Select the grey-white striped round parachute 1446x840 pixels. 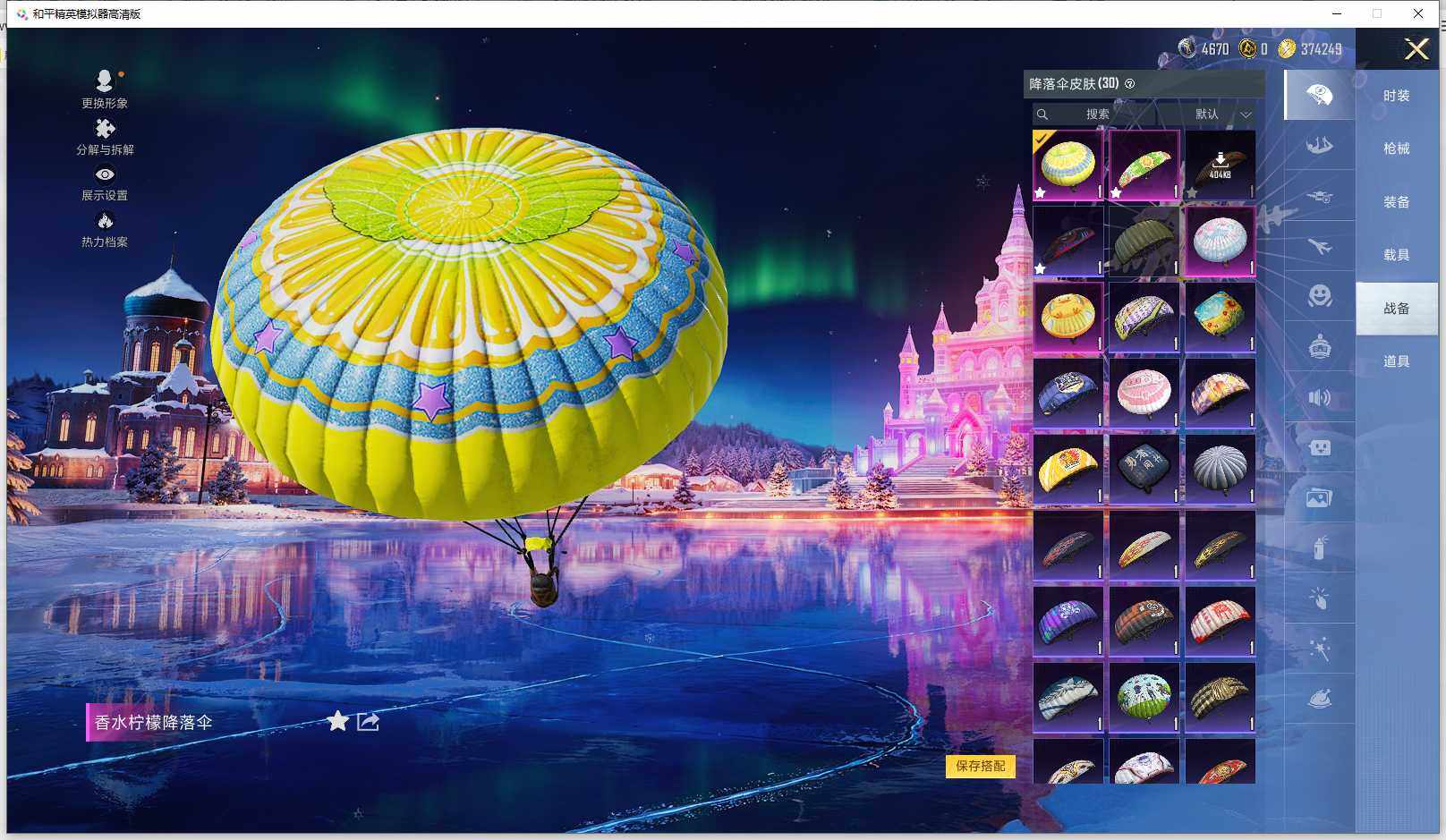coord(1220,469)
